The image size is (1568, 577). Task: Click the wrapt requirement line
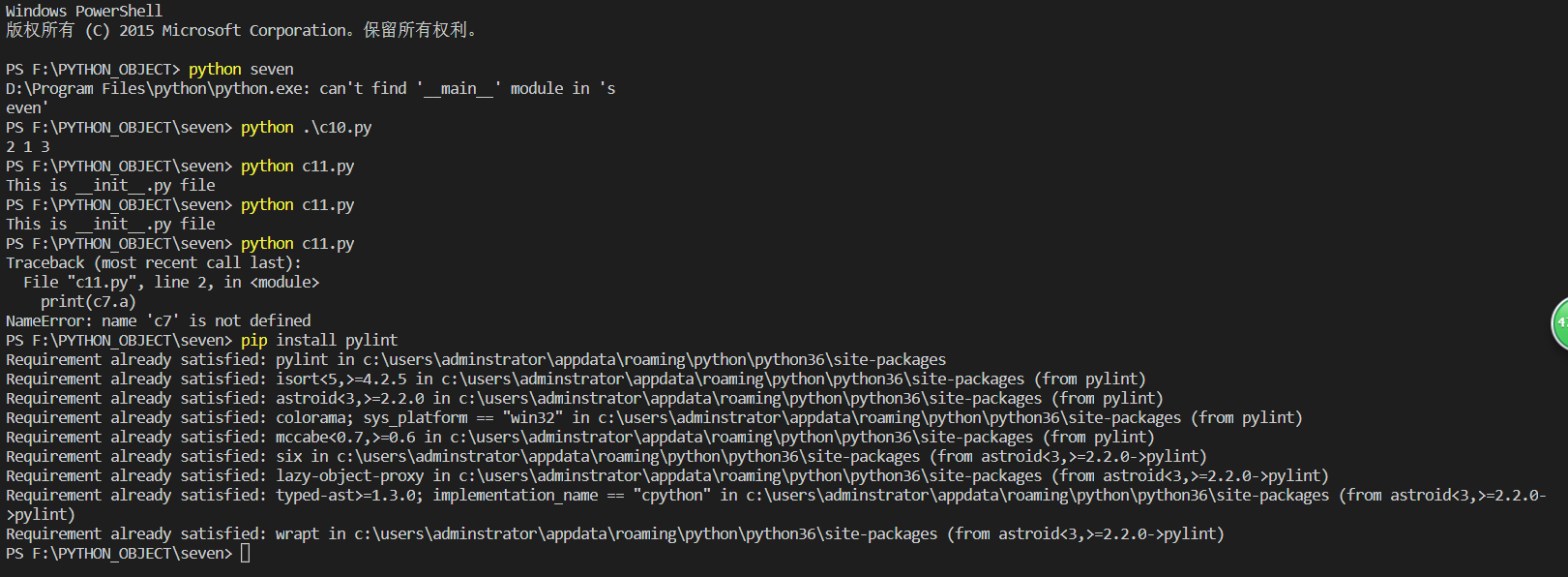click(x=615, y=533)
